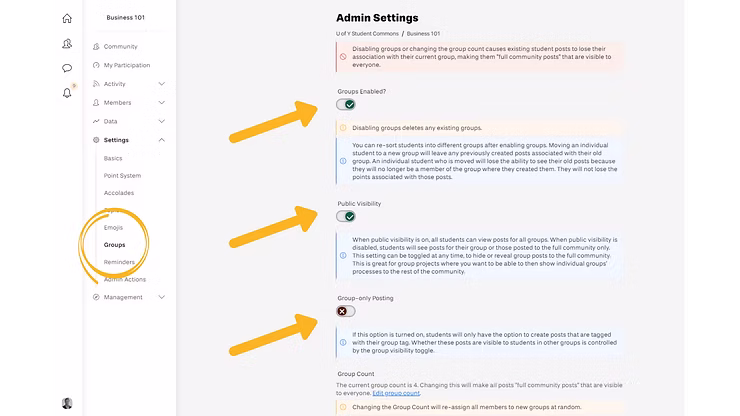This screenshot has height=416, width=740.
Task: Toggle the Groups Enabled switch
Action: (x=346, y=105)
